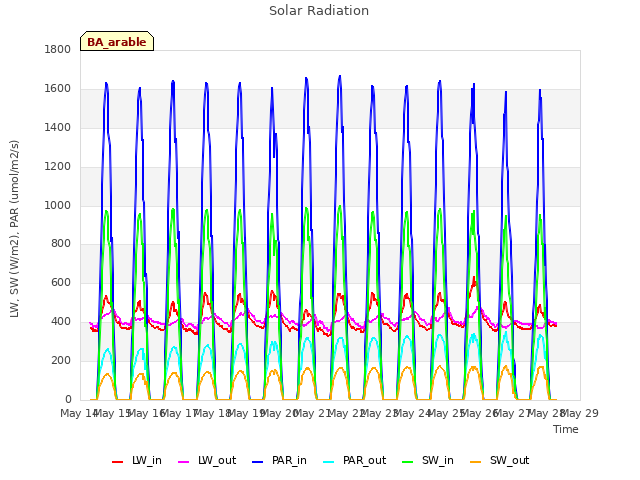Select the SW_in legend label
This screenshot has height=480, width=640.
pyautogui.click(x=438, y=460)
